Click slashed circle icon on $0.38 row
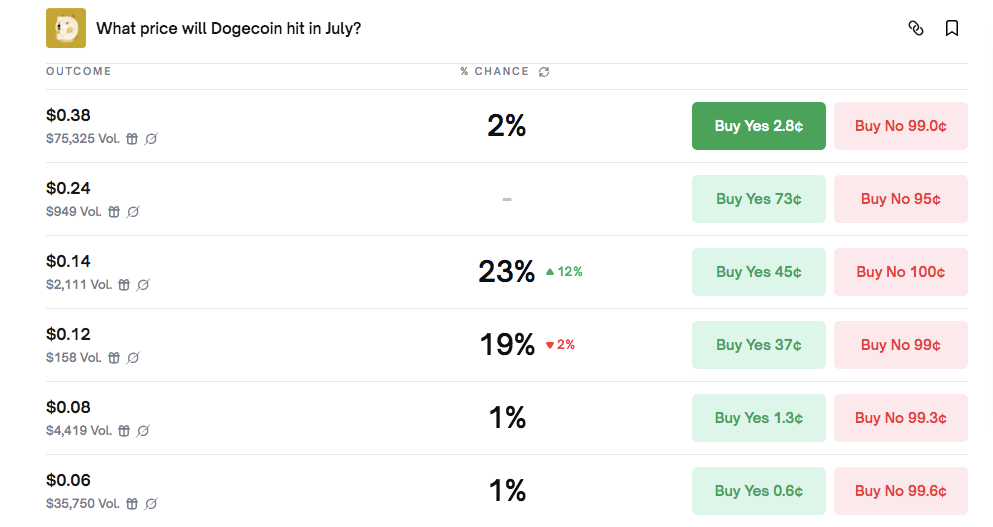993x527 pixels. tap(151, 139)
